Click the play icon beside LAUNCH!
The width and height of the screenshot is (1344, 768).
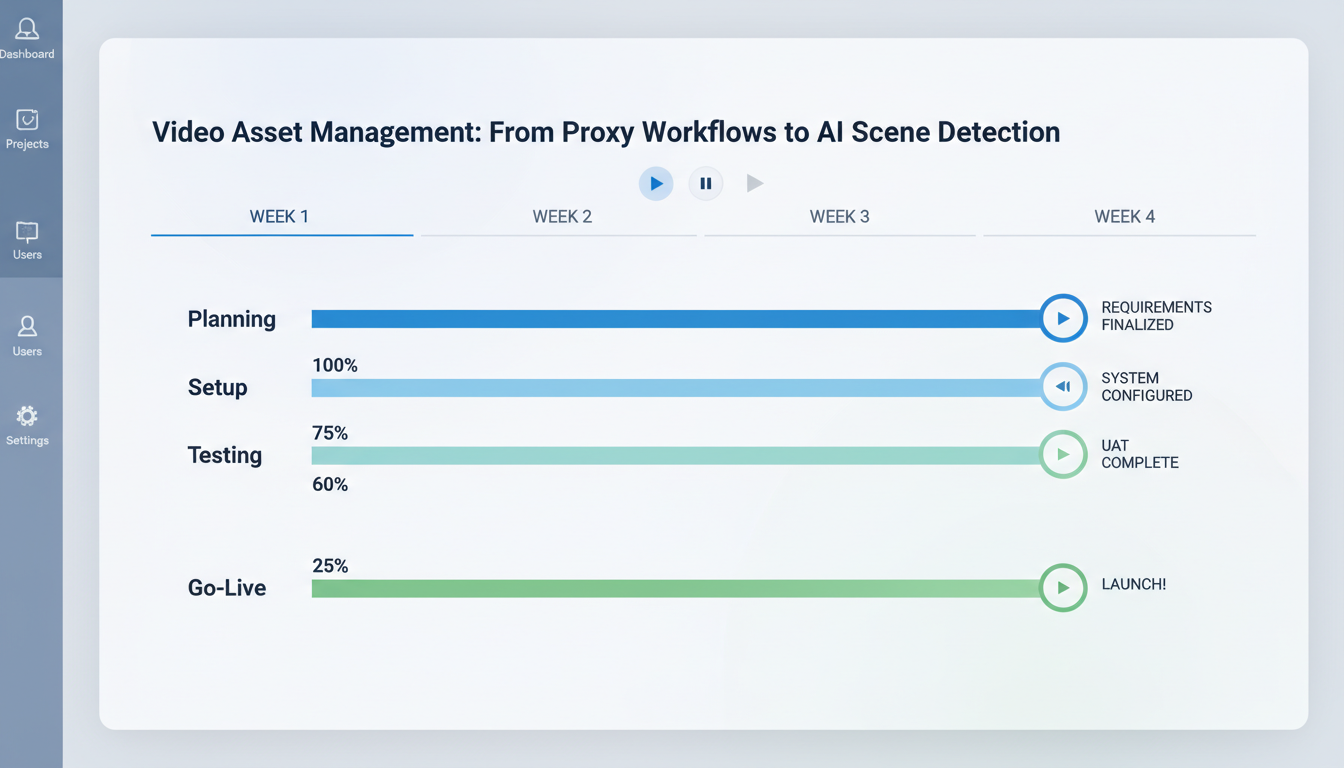pos(1063,588)
